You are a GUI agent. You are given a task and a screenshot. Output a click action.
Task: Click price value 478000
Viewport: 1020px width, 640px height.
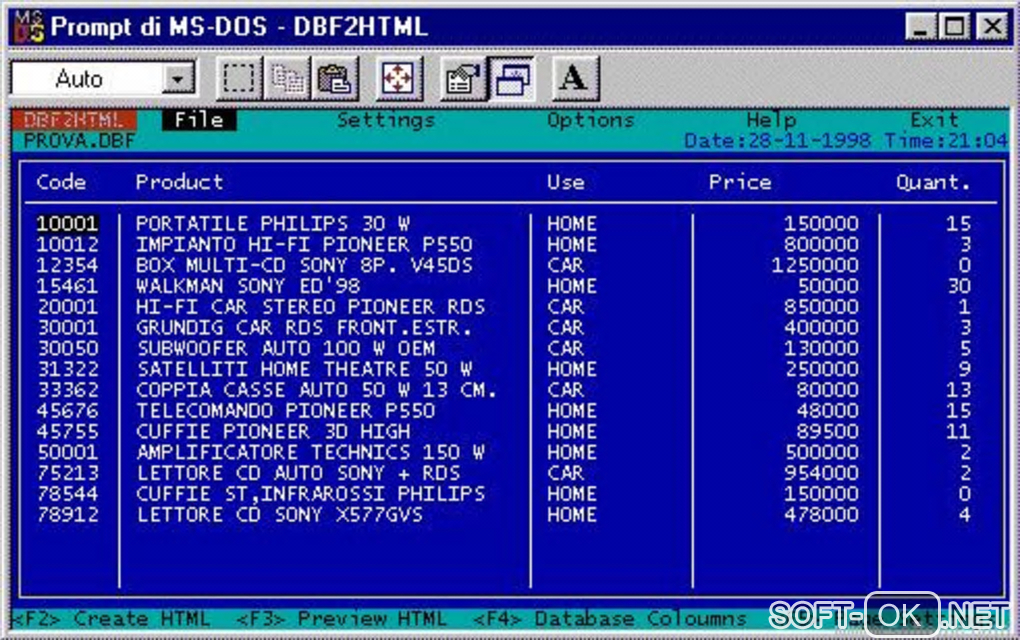pos(821,515)
